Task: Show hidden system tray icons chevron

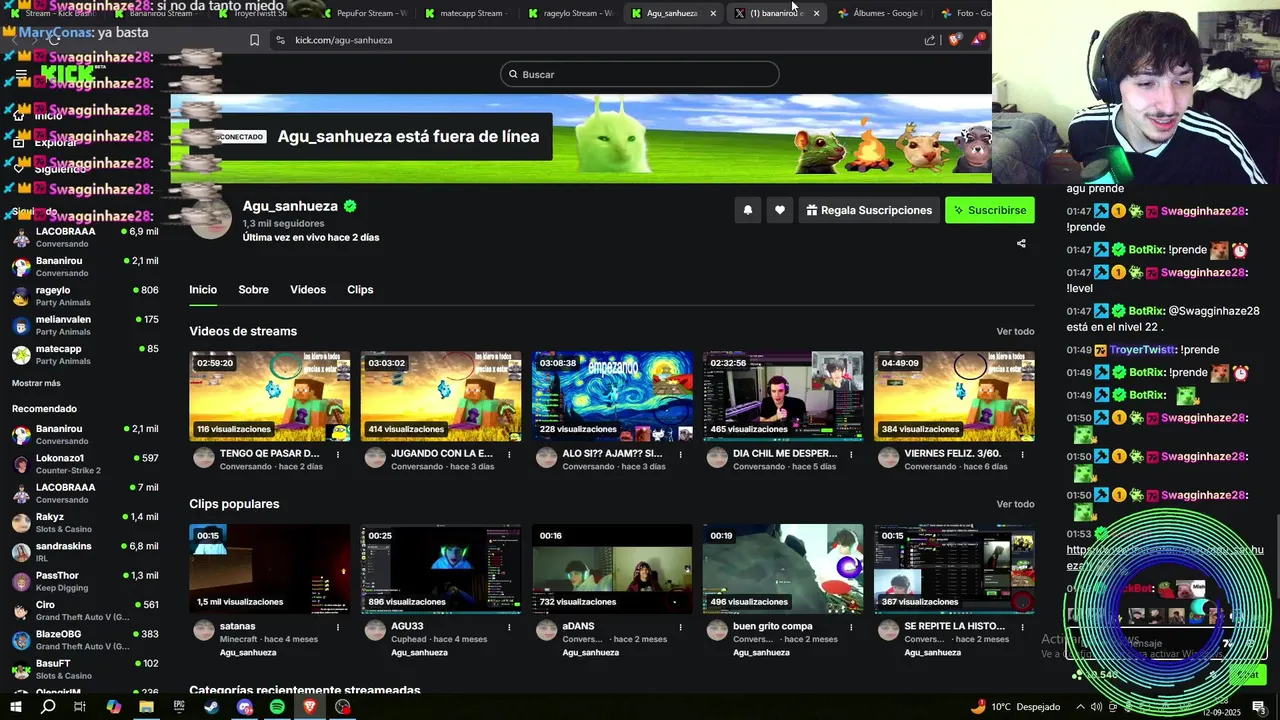Action: [x=1079, y=707]
